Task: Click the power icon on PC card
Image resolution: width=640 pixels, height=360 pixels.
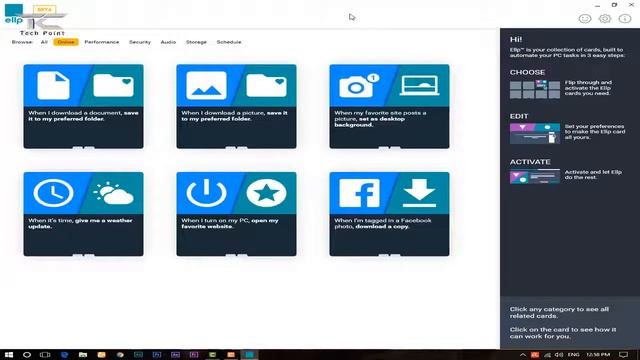Action: [x=206, y=193]
